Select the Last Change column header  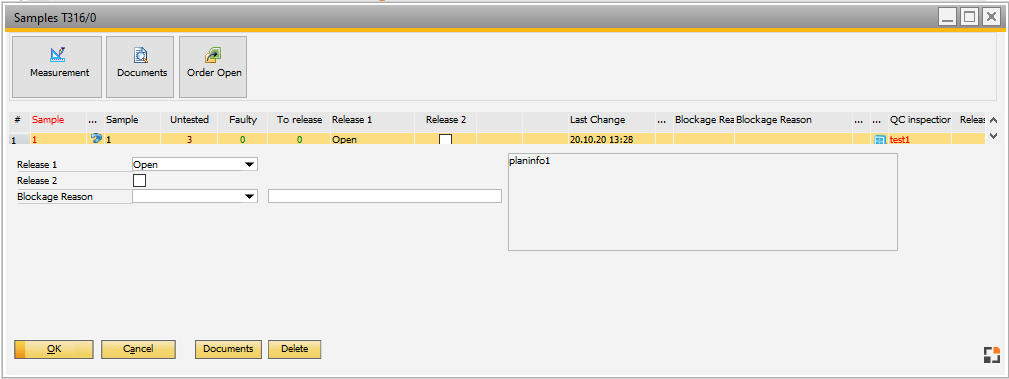coord(597,120)
